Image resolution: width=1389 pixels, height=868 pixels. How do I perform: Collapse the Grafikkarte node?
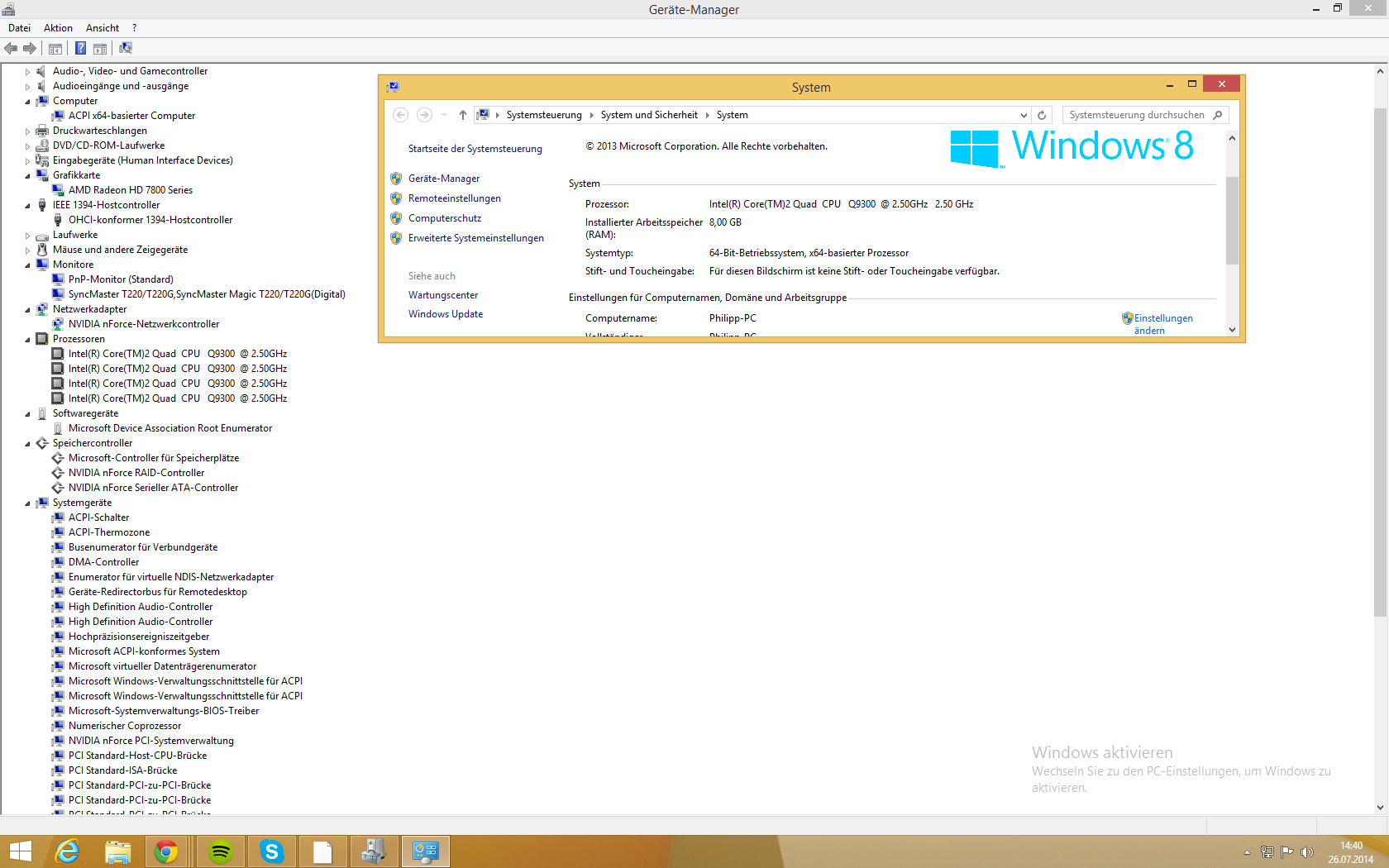(x=27, y=176)
